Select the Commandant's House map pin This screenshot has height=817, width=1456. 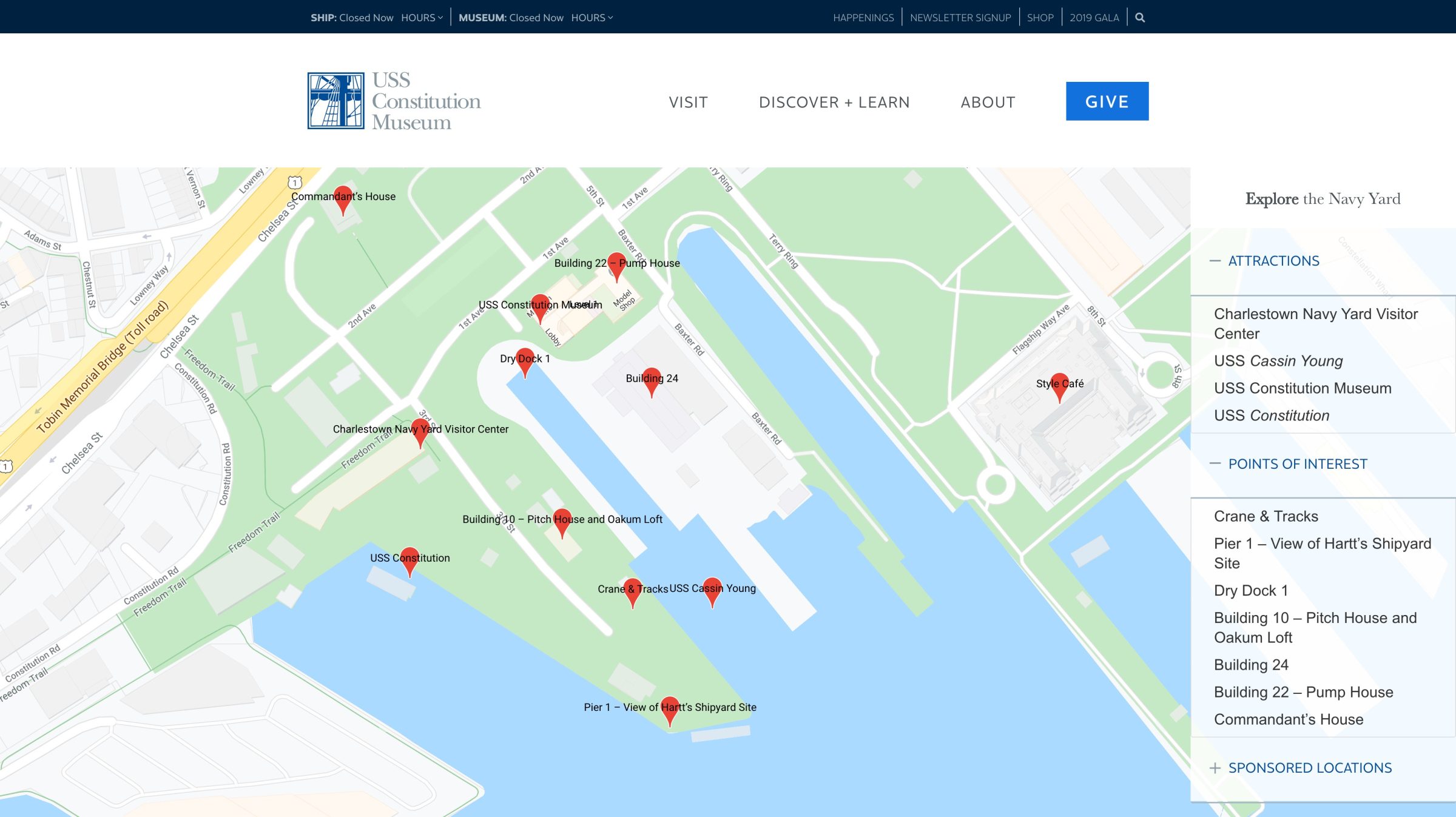(x=343, y=200)
